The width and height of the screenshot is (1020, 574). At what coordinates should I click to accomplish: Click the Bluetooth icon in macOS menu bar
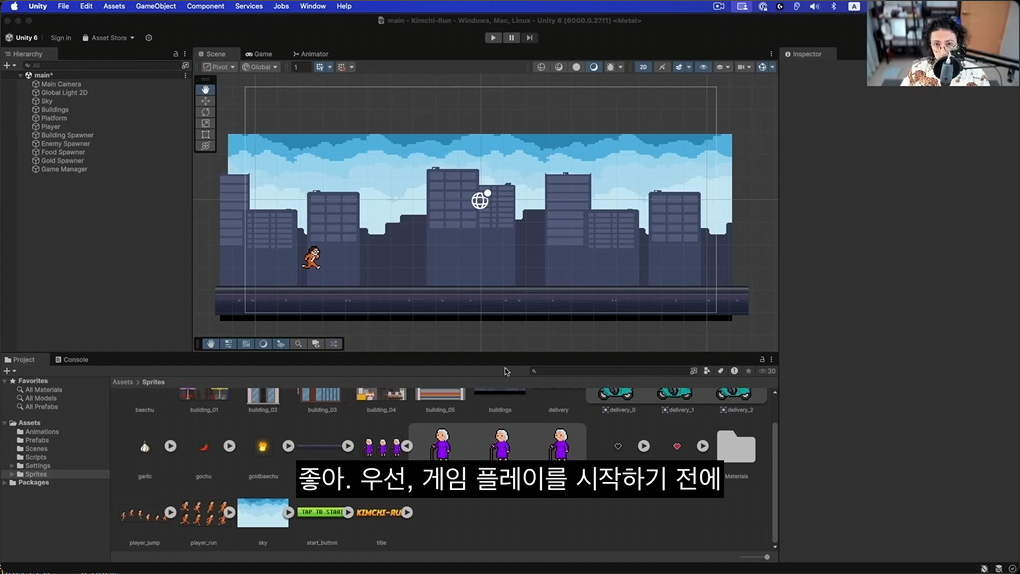click(834, 7)
